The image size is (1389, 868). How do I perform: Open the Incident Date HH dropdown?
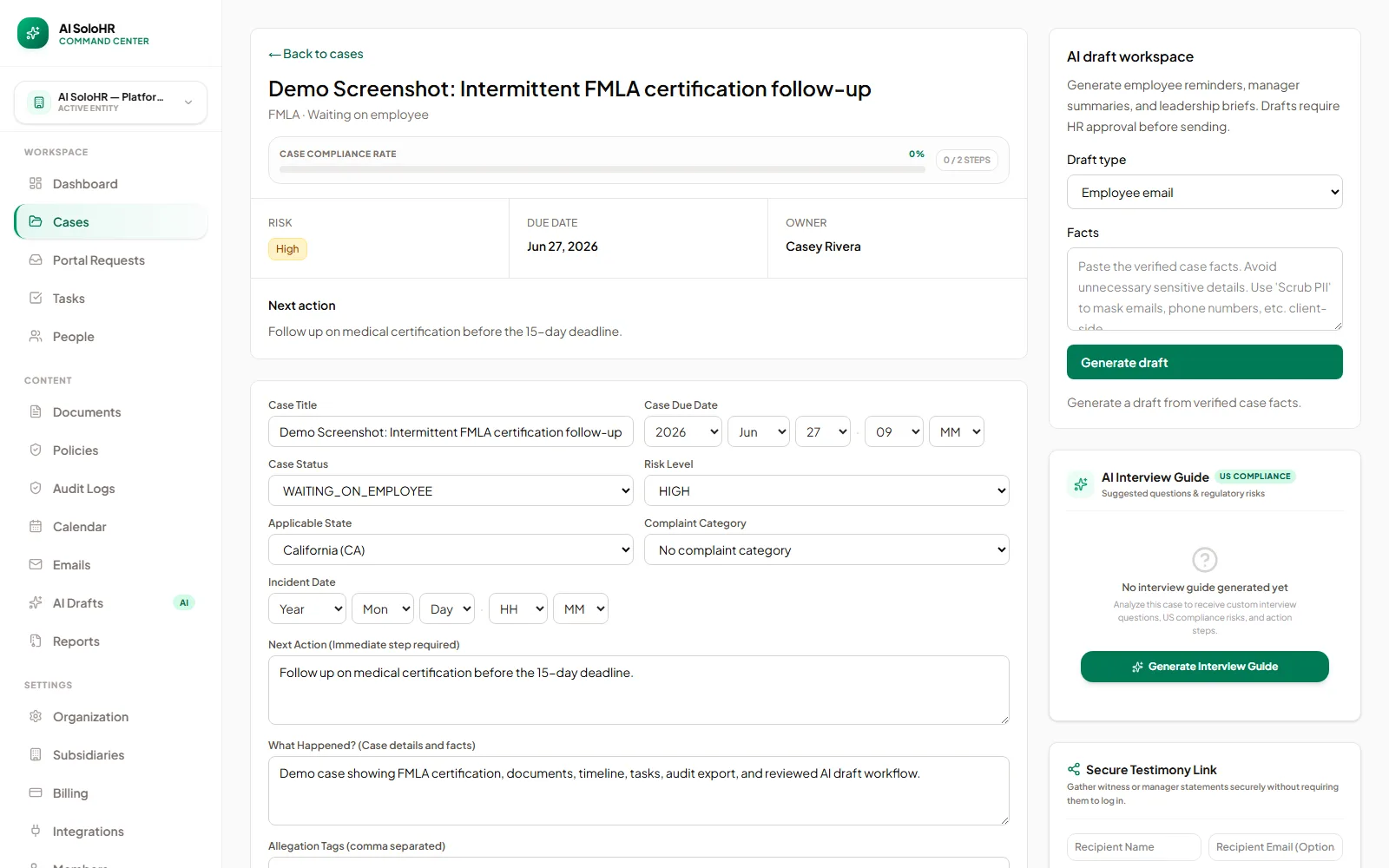(x=518, y=608)
